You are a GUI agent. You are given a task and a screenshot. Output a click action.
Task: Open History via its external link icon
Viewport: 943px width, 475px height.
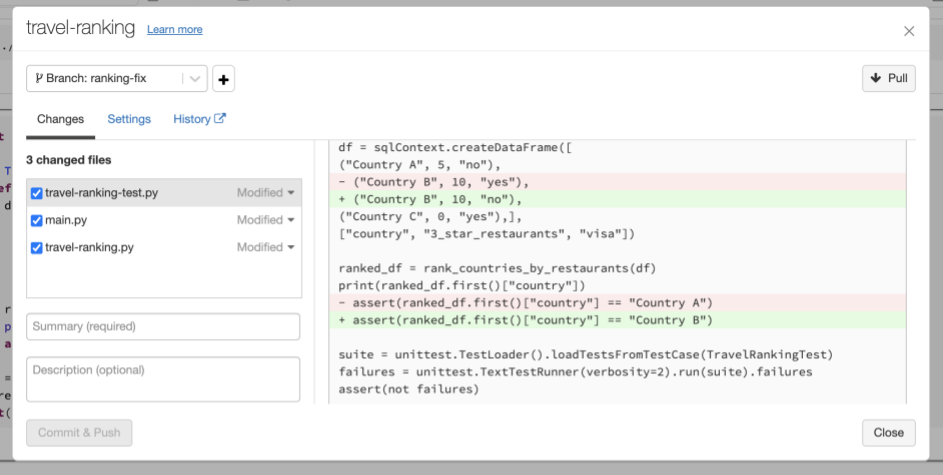click(x=220, y=119)
